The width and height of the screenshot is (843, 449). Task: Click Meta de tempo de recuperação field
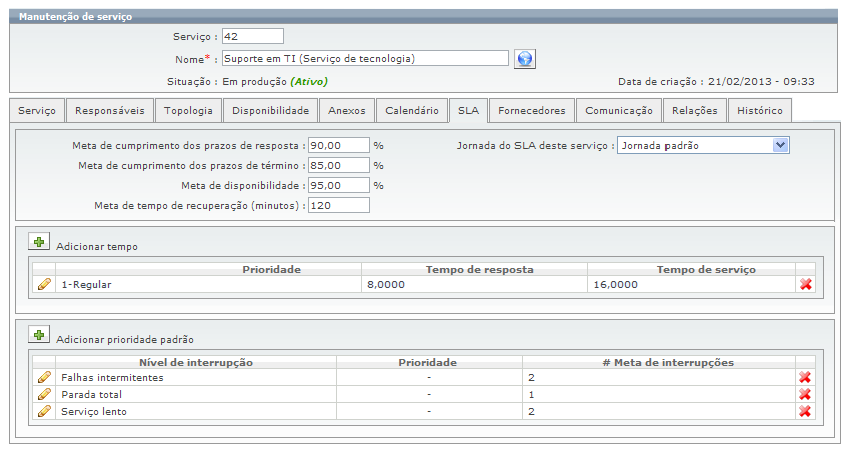338,205
